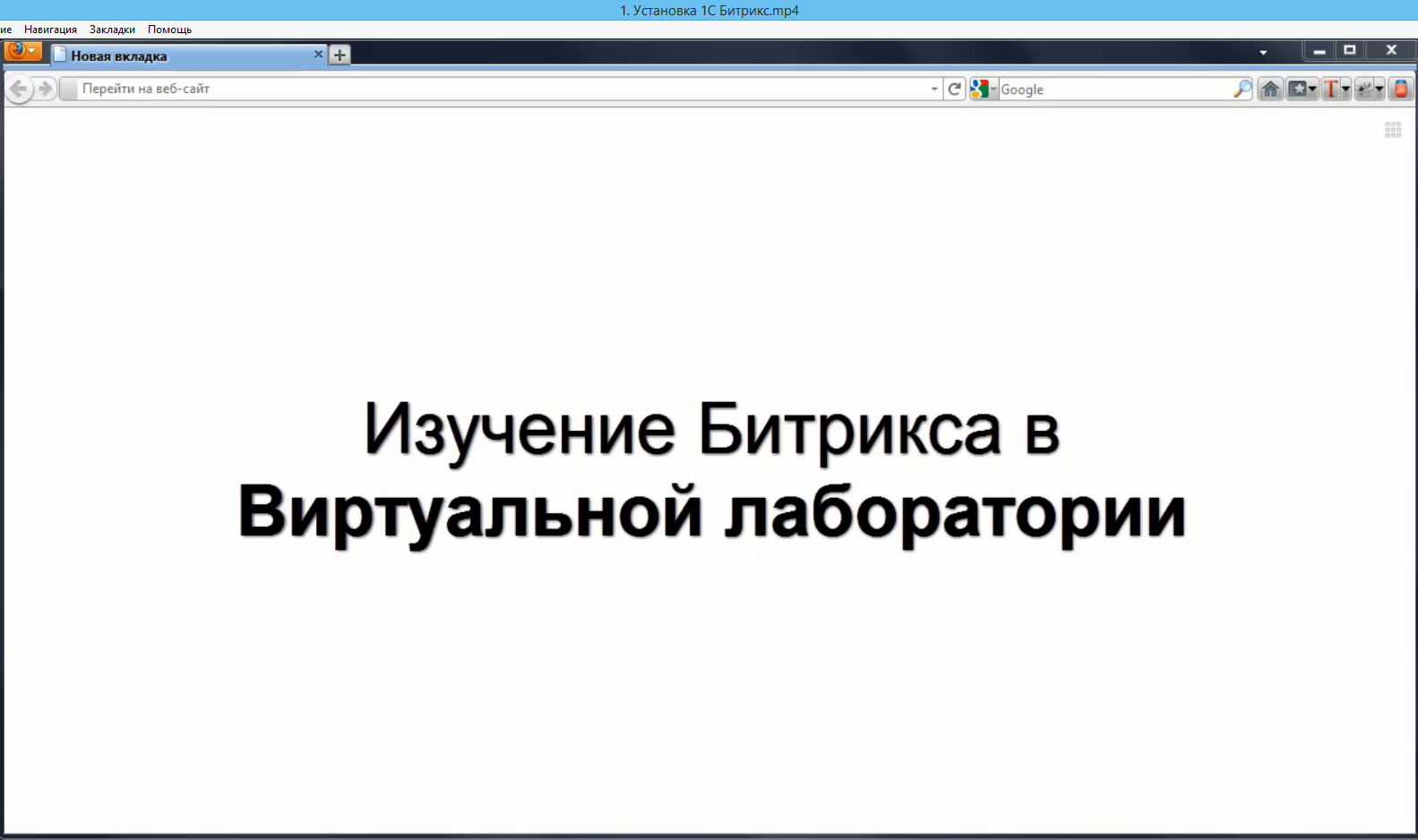Click the site identity box in address bar
The width and height of the screenshot is (1418, 840).
point(68,89)
